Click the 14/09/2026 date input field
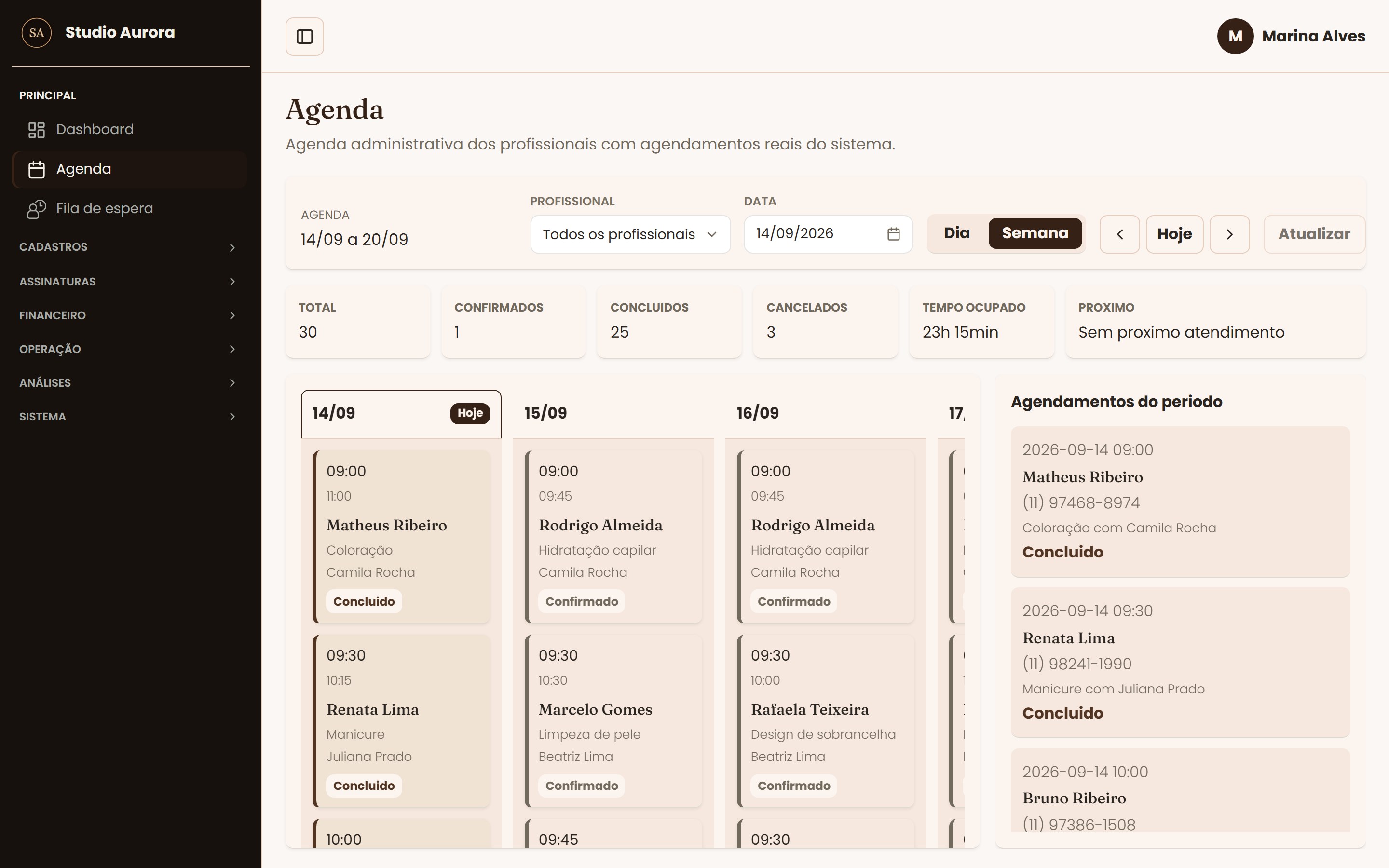Screen dimensions: 1389x868 (x=828, y=234)
